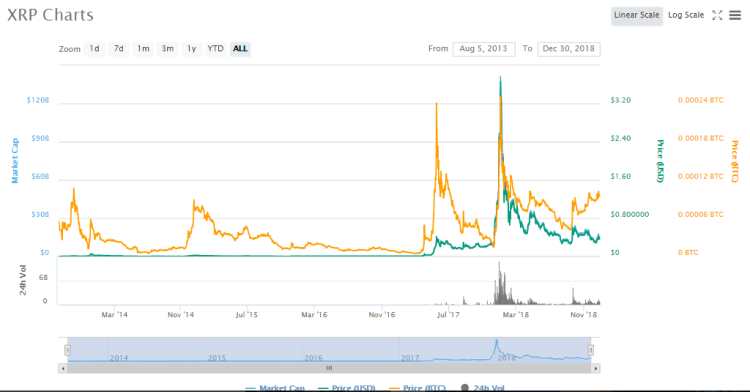Click the right navigator range handle
This screenshot has width=750, height=392.
click(591, 350)
